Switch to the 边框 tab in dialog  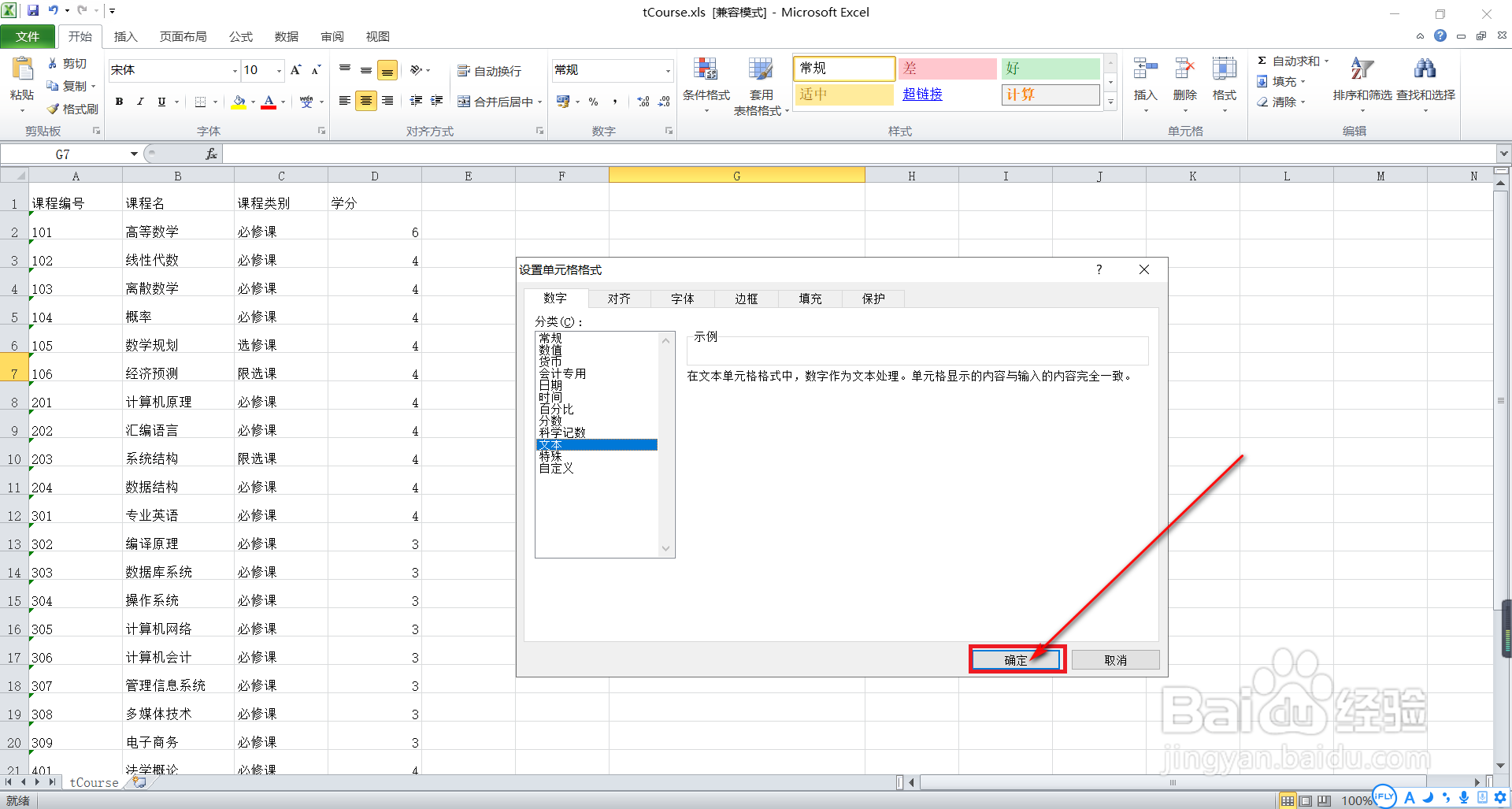[745, 299]
